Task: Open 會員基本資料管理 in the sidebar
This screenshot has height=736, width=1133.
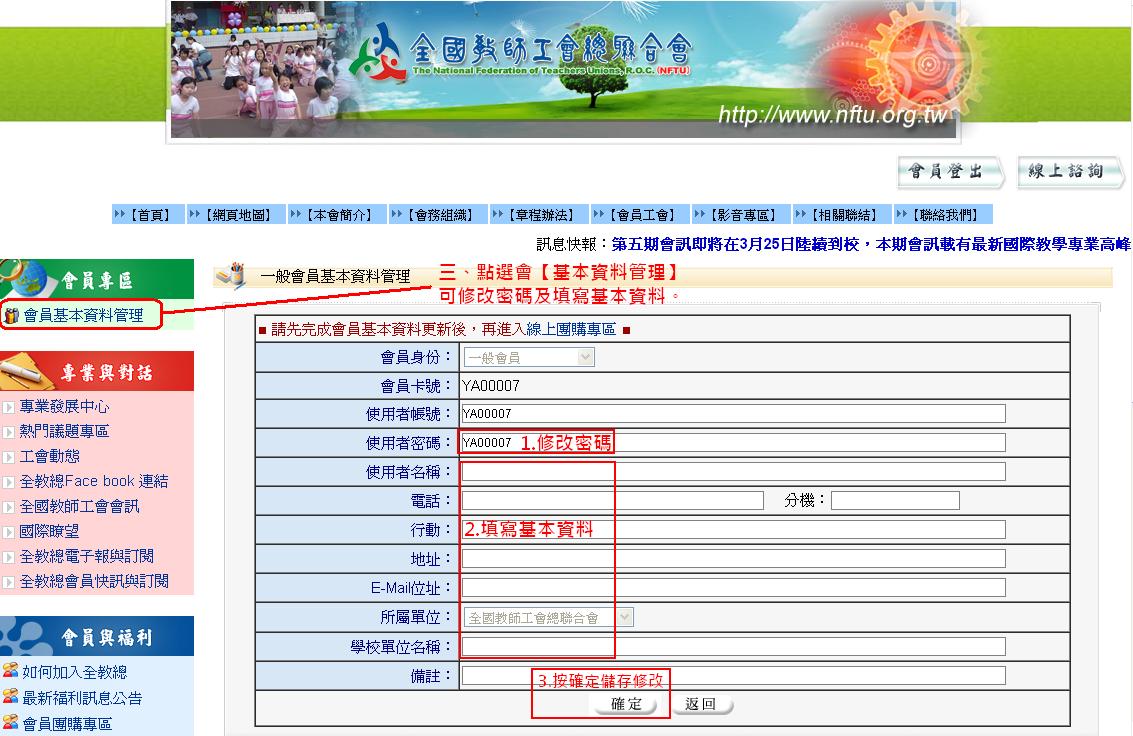Action: (x=84, y=316)
